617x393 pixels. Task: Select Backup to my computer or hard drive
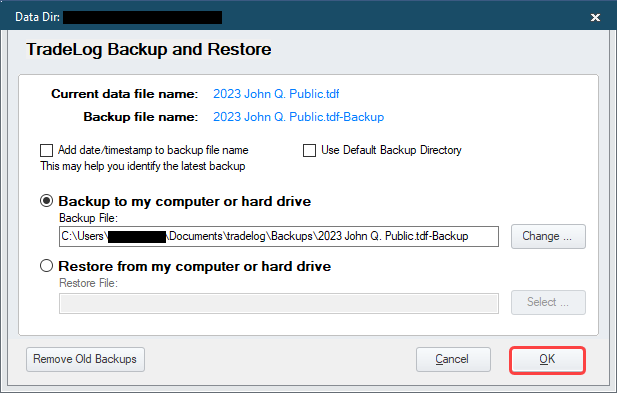[x=46, y=201]
